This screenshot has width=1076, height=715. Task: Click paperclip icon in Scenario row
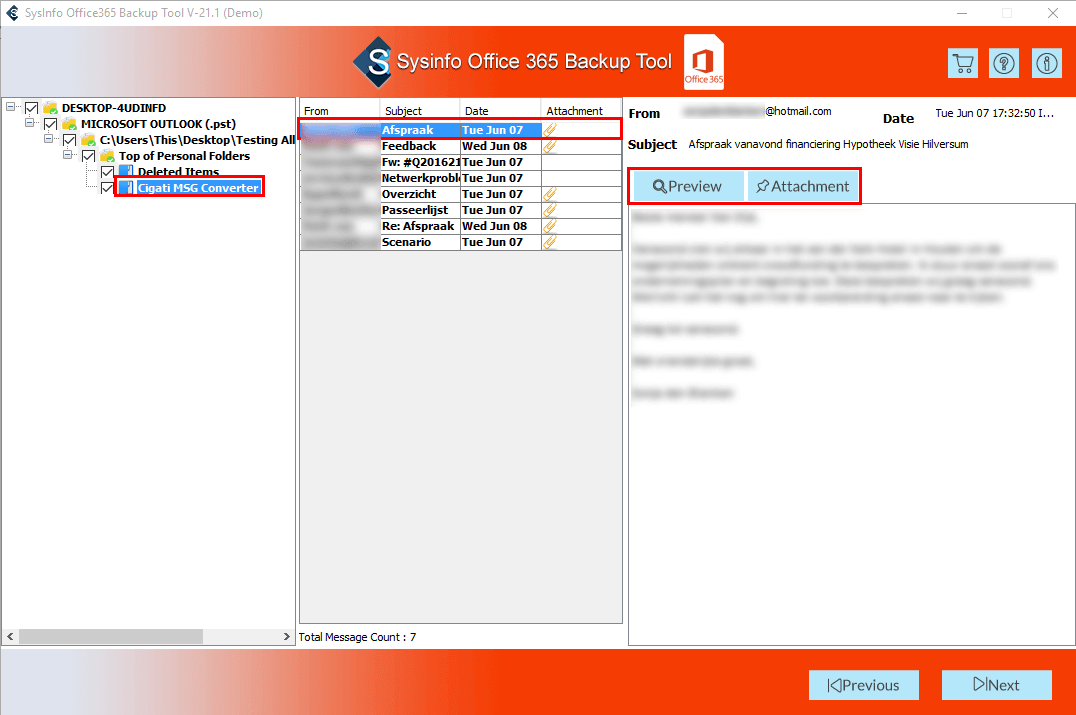(549, 242)
